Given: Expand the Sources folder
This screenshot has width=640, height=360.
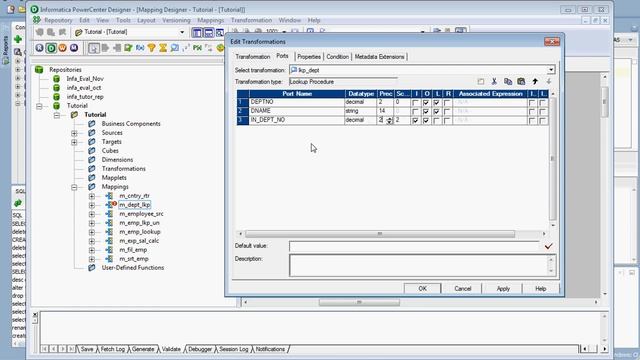Looking at the screenshot, I should pos(74,133).
